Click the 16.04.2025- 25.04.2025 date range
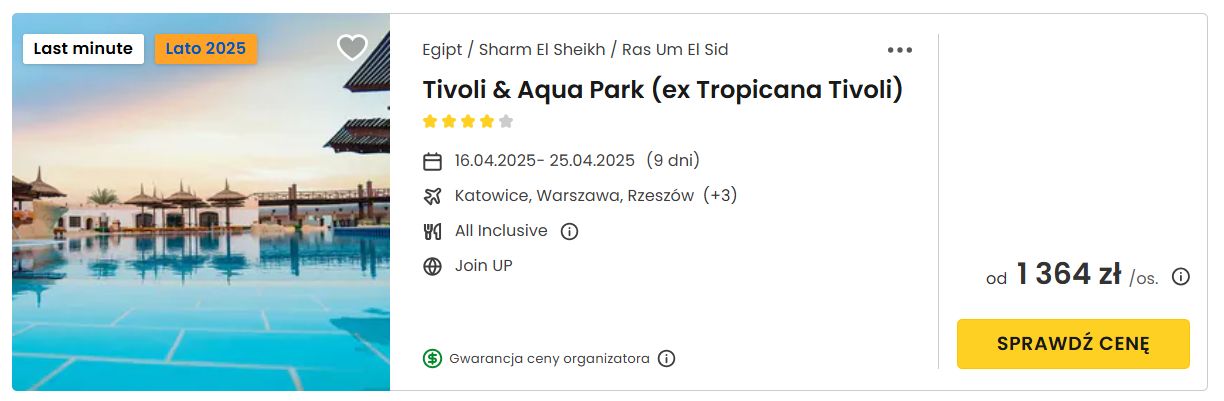This screenshot has height=401, width=1224. click(x=545, y=160)
